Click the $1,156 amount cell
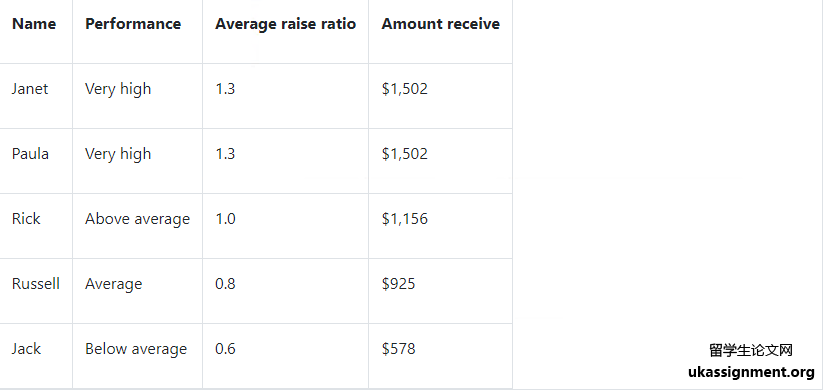824x391 pixels. point(405,219)
